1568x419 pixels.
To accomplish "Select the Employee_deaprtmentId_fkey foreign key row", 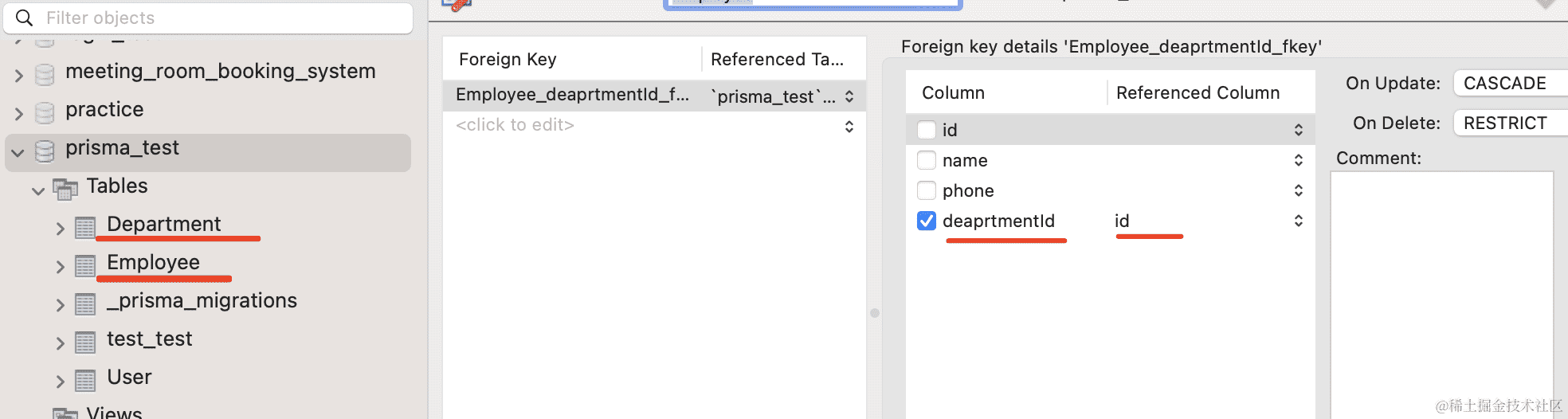I will [x=572, y=95].
